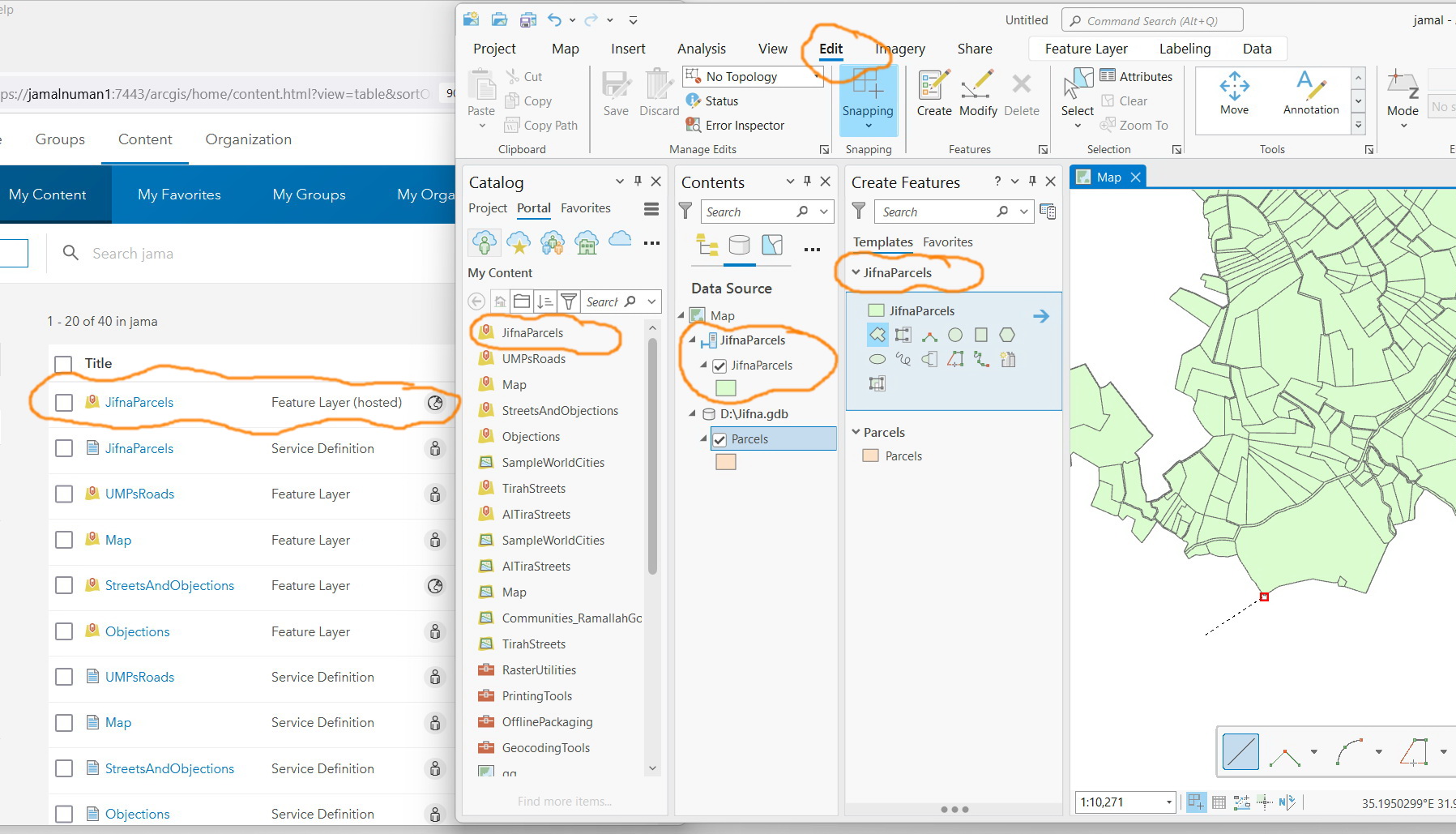Collapse the JifnaParcels template group
Screen dimensions: 1456x834
[x=856, y=272]
